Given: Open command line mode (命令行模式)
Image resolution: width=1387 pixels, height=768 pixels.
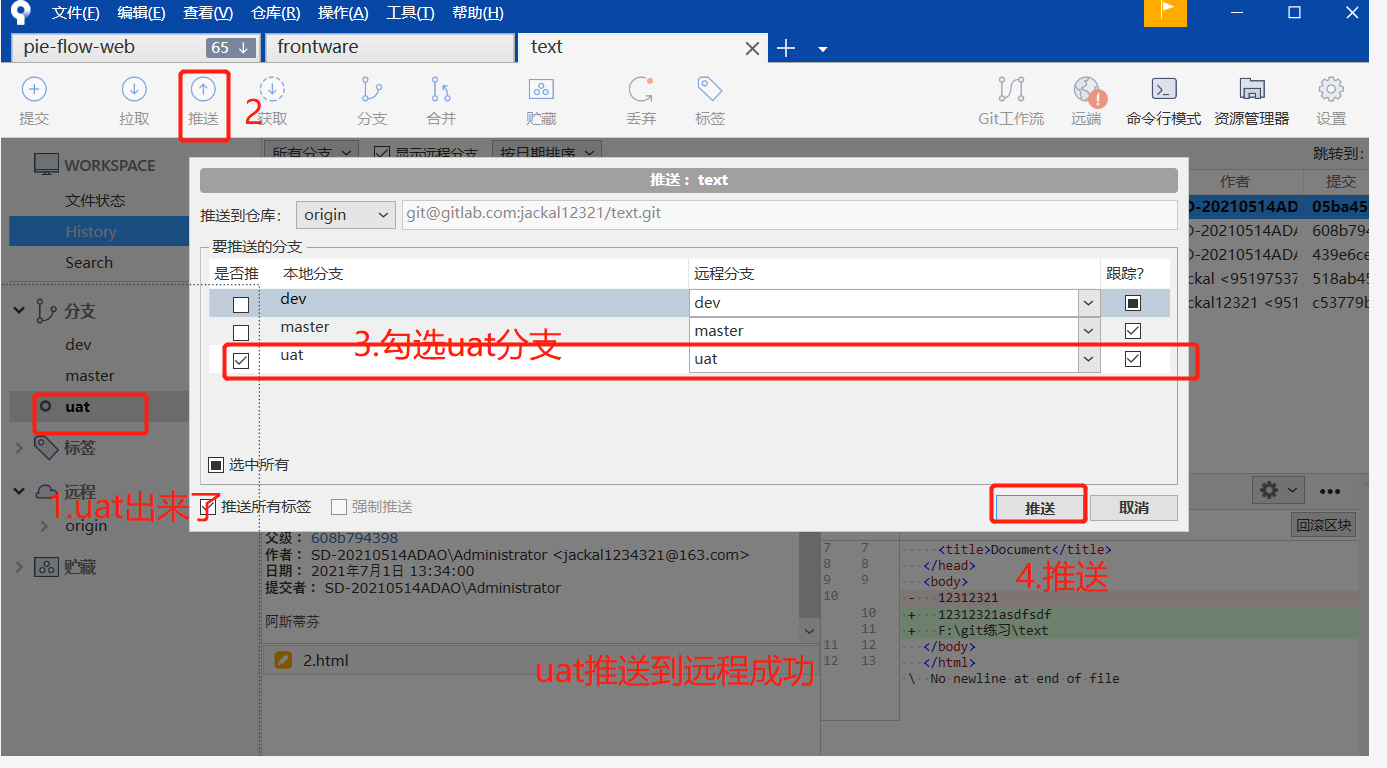Looking at the screenshot, I should point(1164,90).
